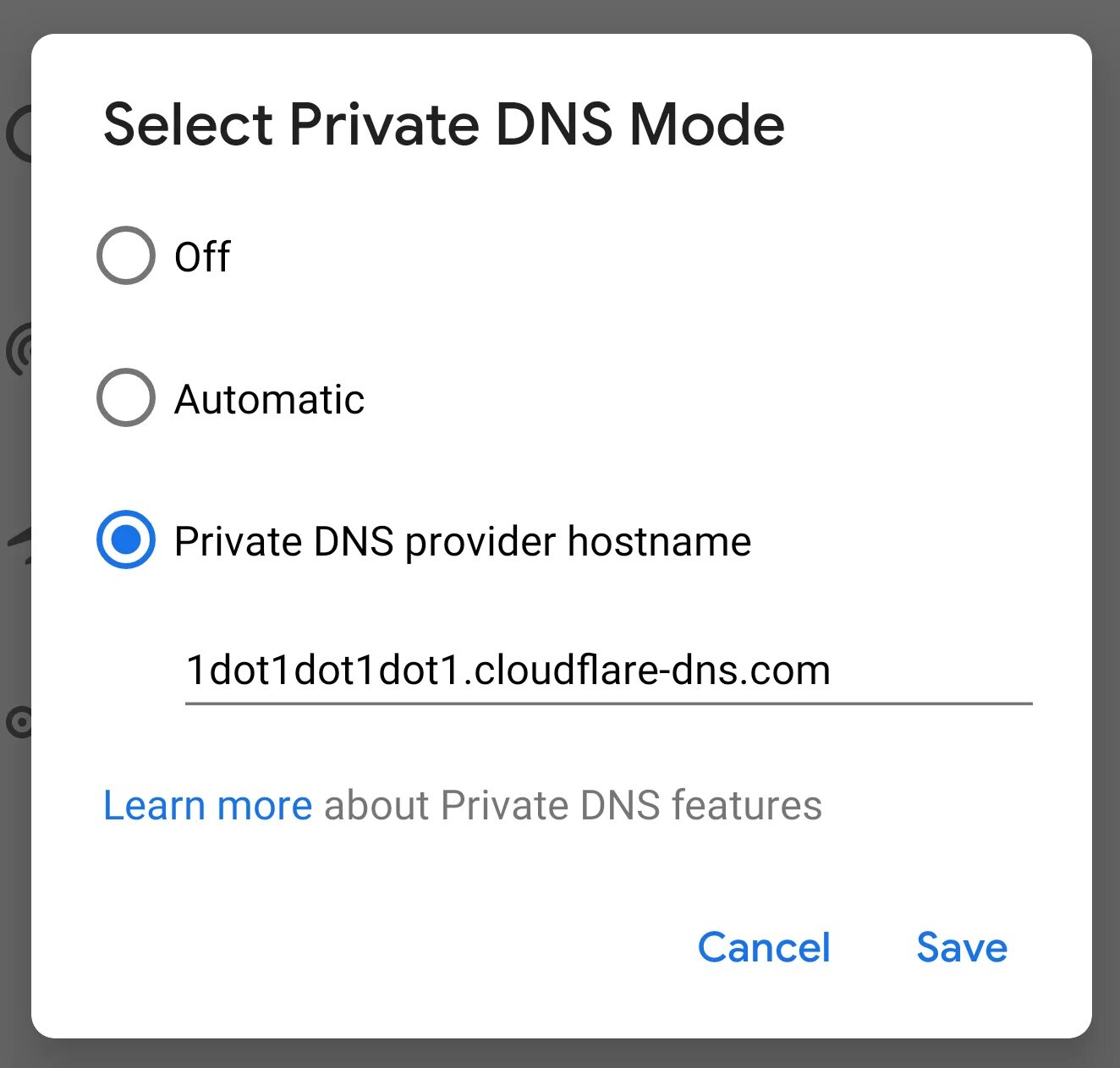Viewport: 1120px width, 1068px height.
Task: Click the "Automatic" option label text
Action: [269, 399]
